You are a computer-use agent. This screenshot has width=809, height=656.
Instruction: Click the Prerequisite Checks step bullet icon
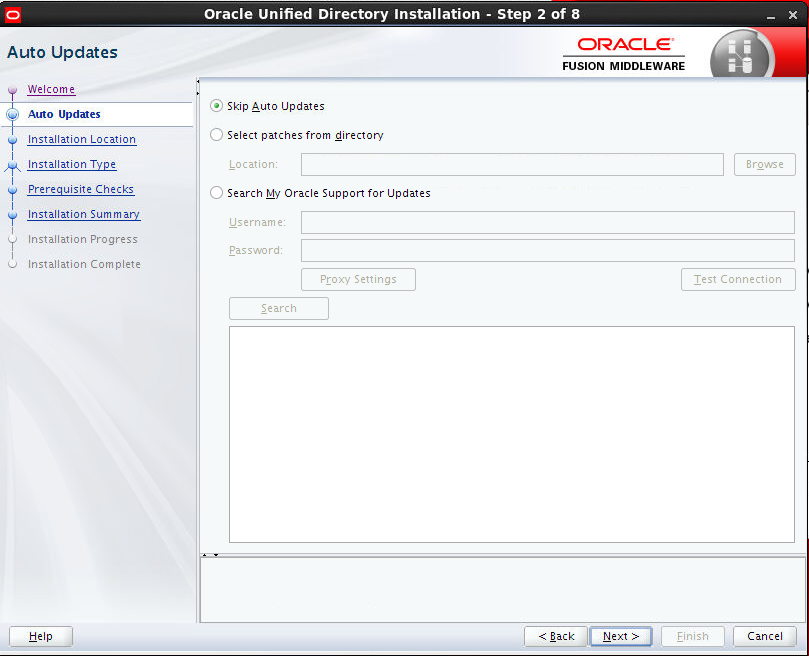13,189
